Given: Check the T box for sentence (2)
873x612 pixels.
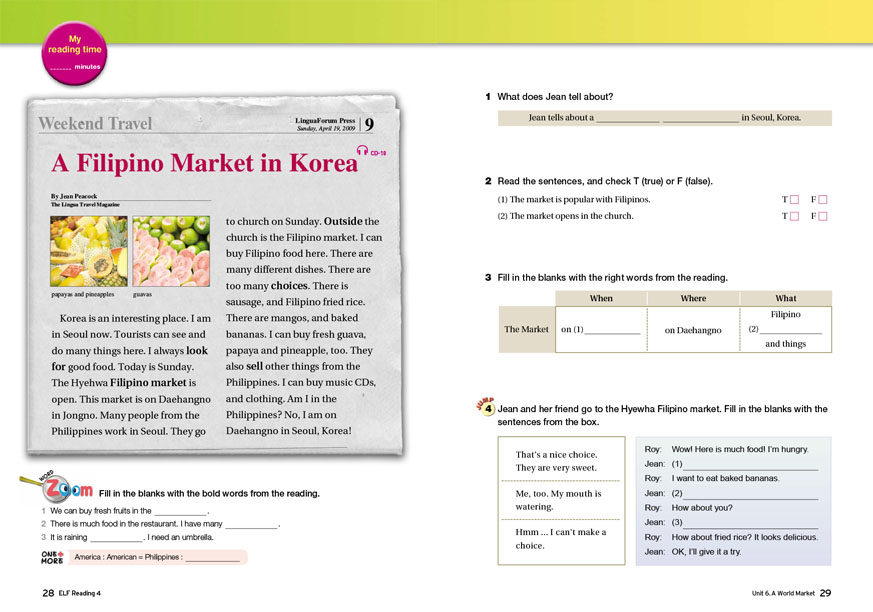Looking at the screenshot, I should (x=794, y=216).
